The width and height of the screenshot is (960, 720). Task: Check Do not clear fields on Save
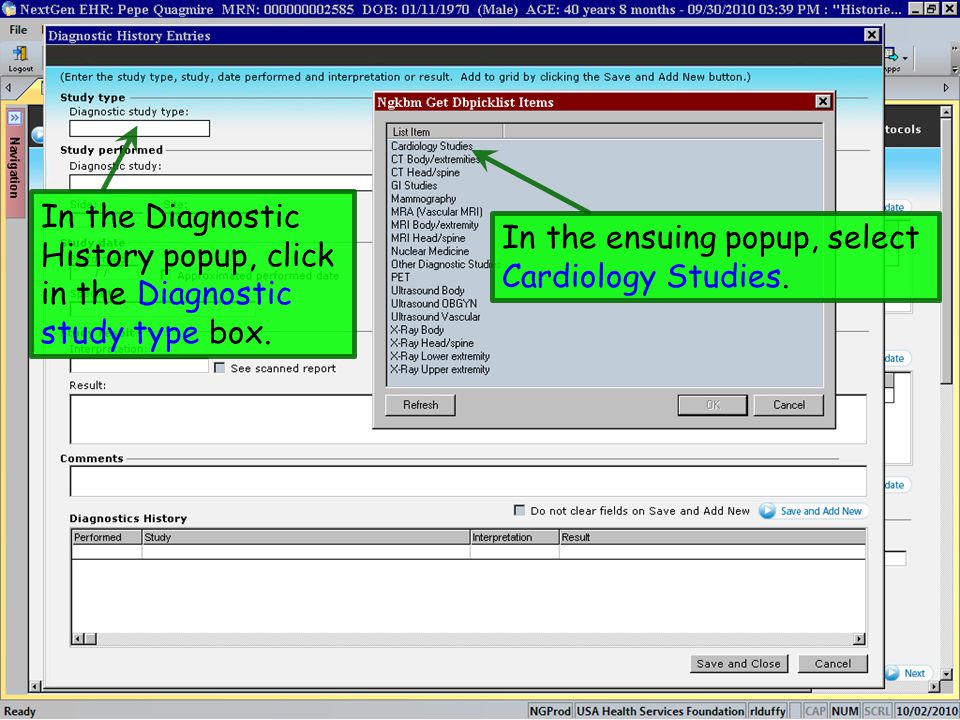coord(519,510)
